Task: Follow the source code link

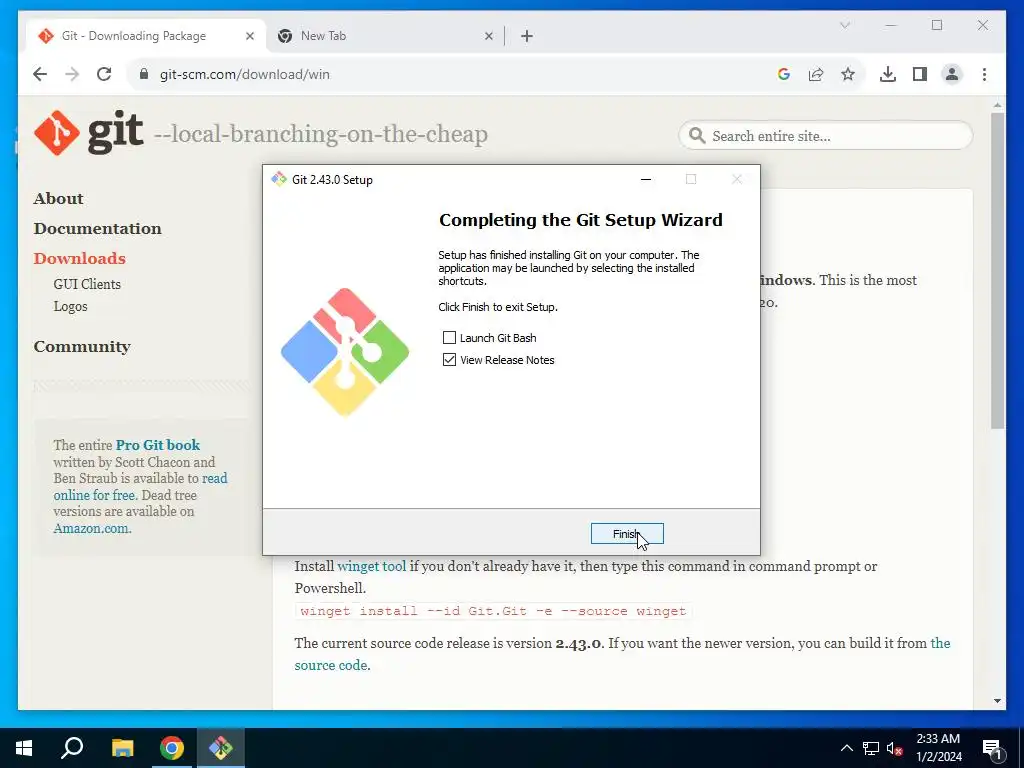Action: point(330,665)
